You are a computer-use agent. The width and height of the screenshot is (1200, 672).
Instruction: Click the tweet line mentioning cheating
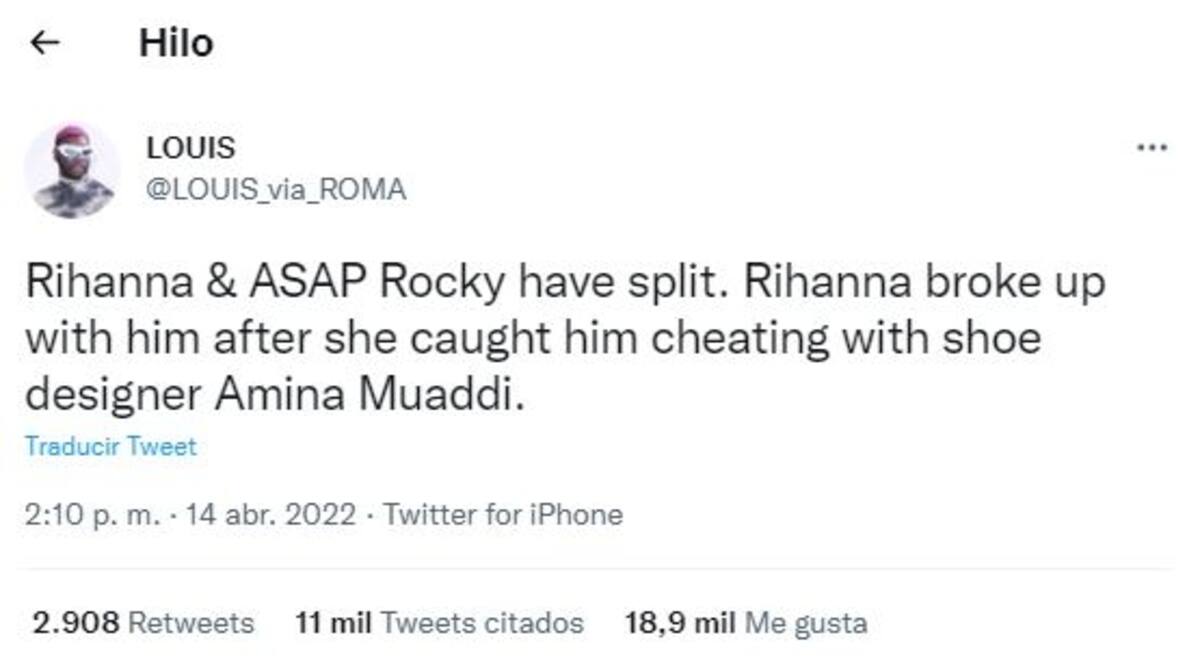pyautogui.click(x=532, y=340)
